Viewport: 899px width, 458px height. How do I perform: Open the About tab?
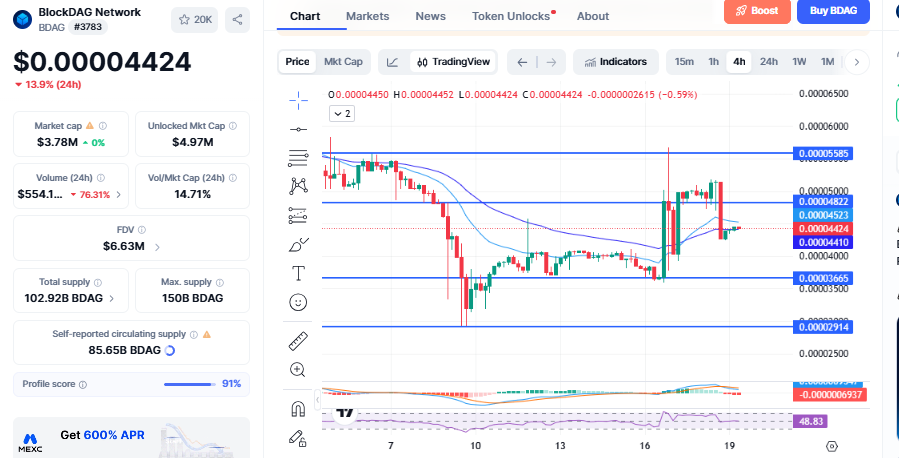(x=593, y=16)
